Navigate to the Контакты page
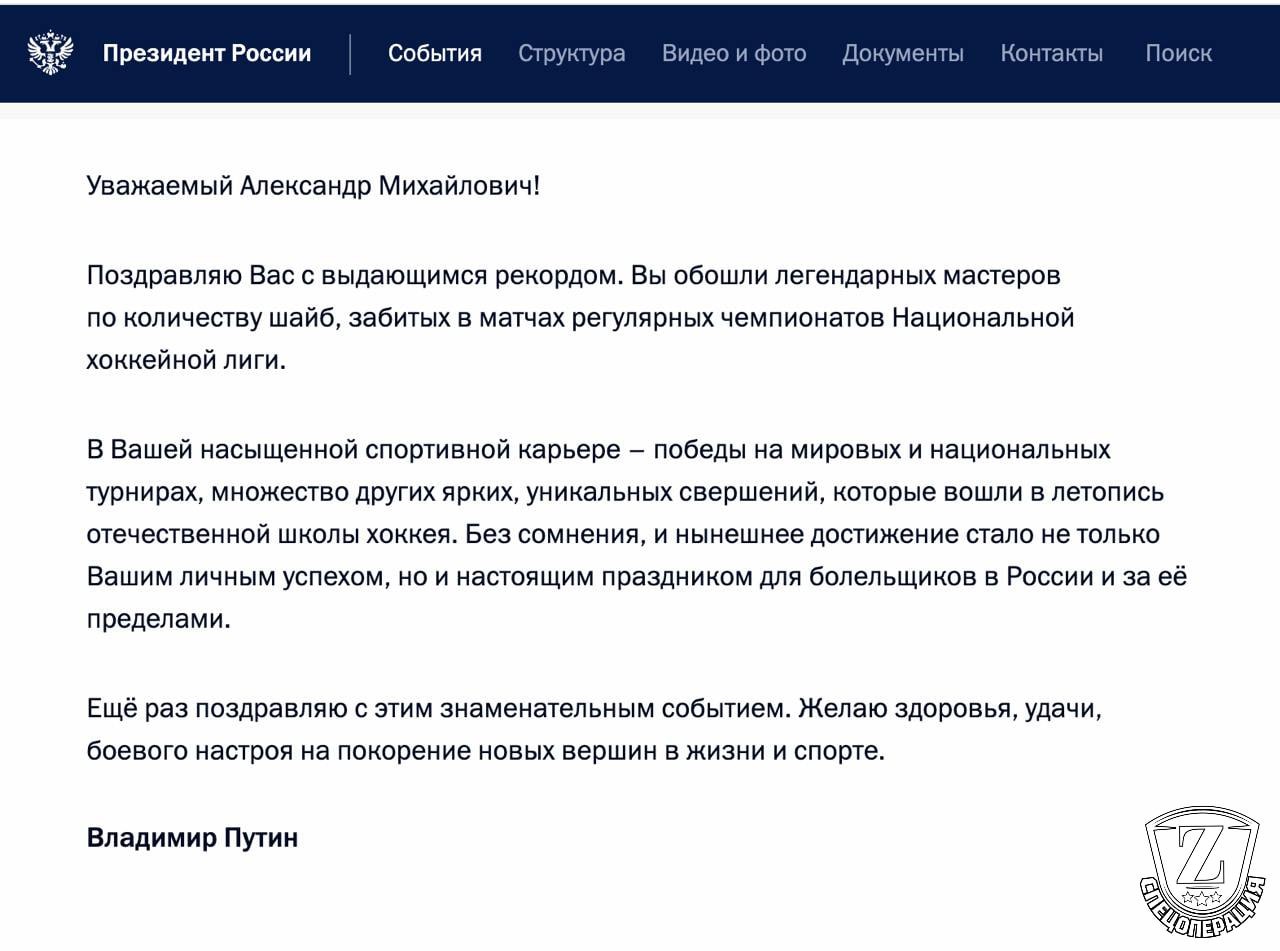This screenshot has width=1280, height=951. [x=1052, y=54]
